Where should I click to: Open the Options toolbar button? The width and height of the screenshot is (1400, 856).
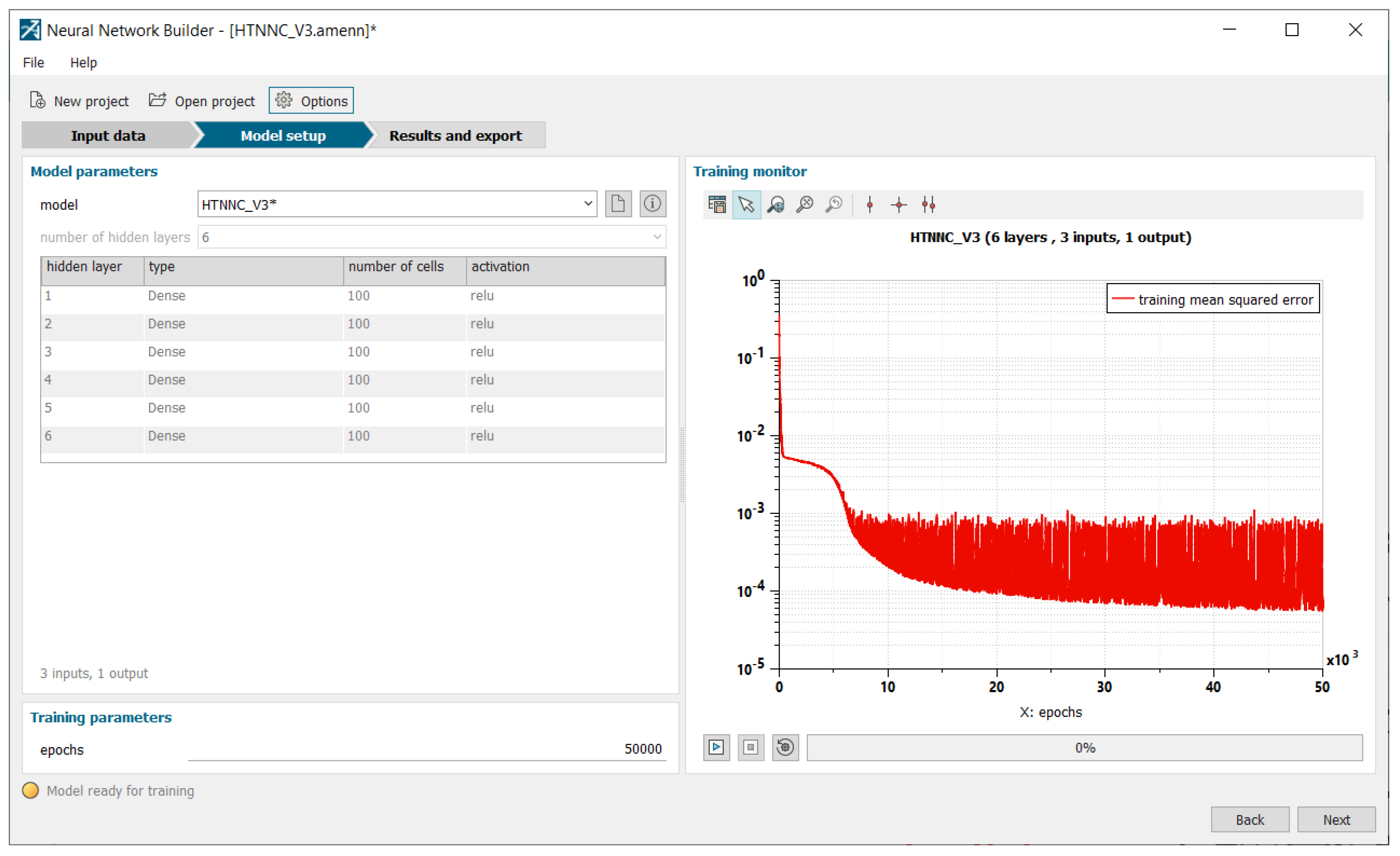click(311, 101)
